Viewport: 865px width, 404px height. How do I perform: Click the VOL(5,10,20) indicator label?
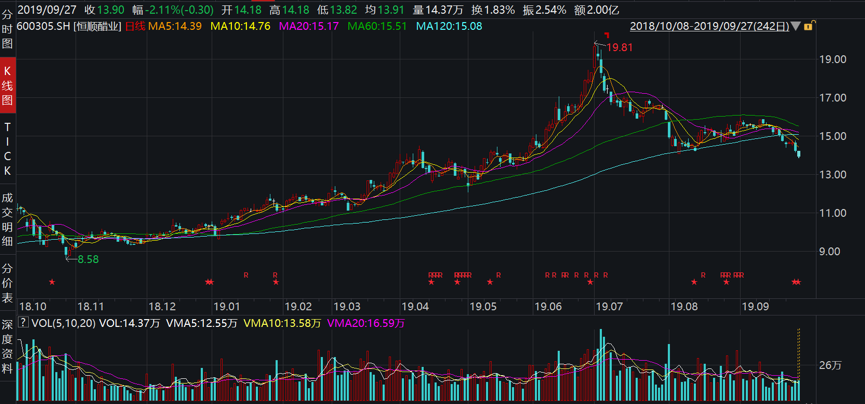pos(63,323)
